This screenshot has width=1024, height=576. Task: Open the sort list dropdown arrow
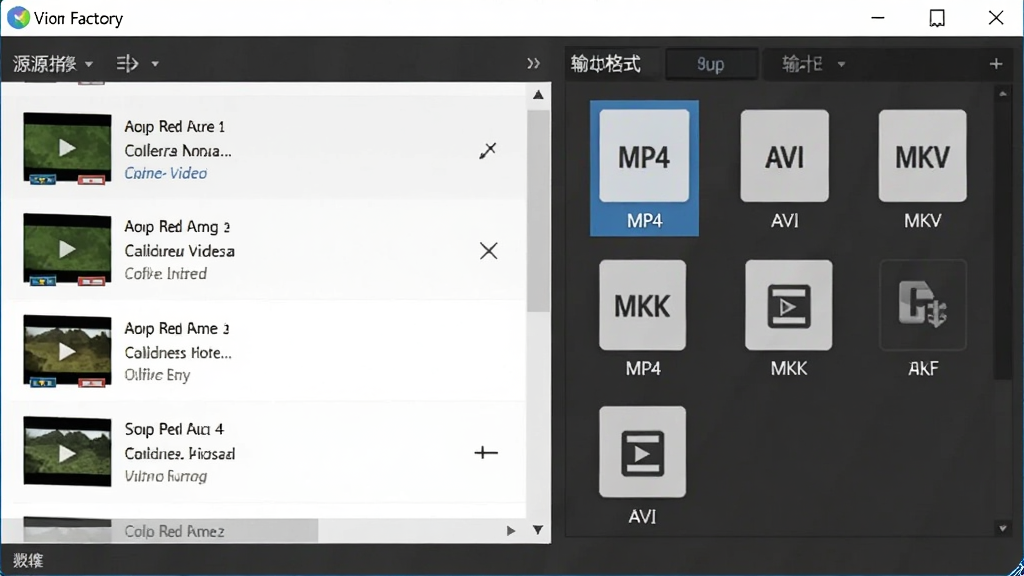pyautogui.click(x=155, y=64)
